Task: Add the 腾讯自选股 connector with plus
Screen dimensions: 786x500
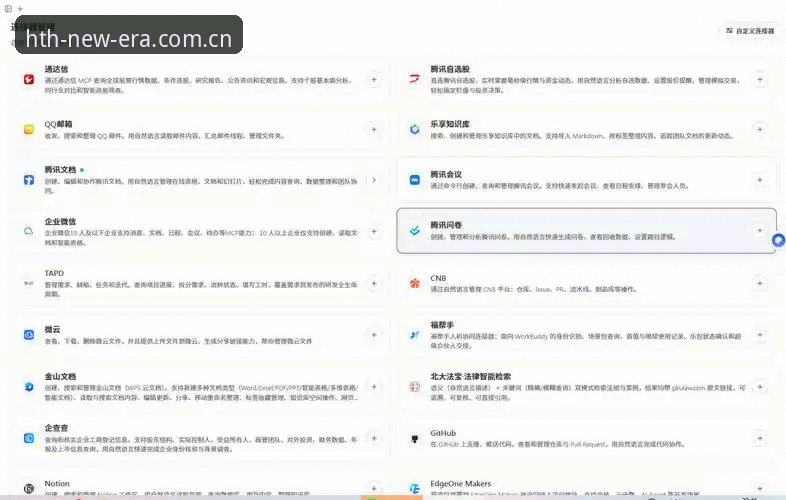Action: click(x=760, y=79)
